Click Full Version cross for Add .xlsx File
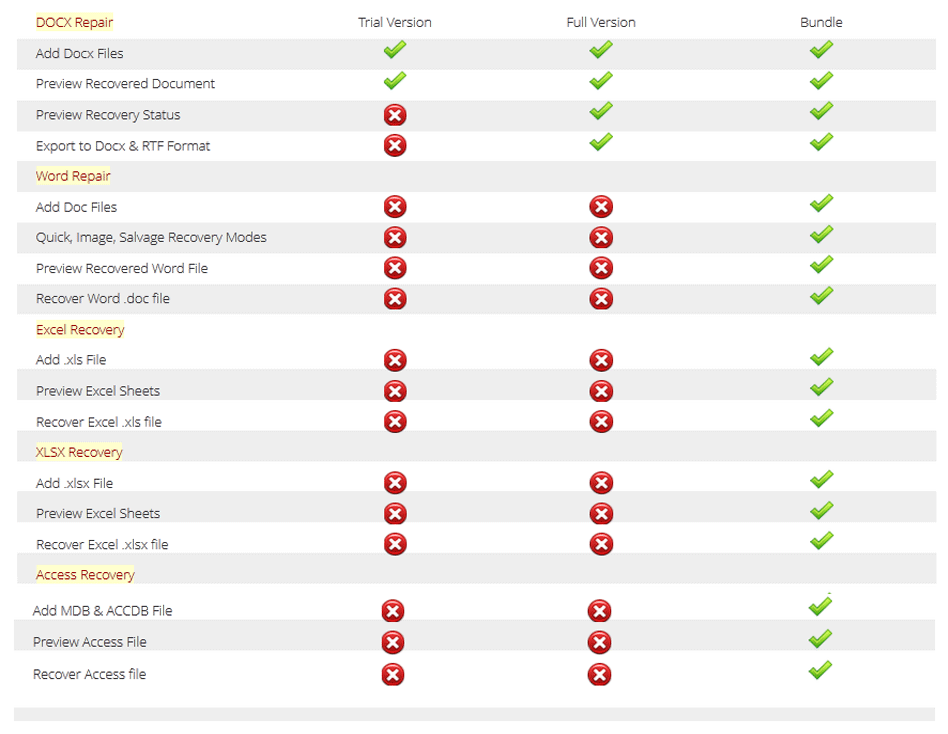Screen dimensions: 948x734 (x=601, y=483)
